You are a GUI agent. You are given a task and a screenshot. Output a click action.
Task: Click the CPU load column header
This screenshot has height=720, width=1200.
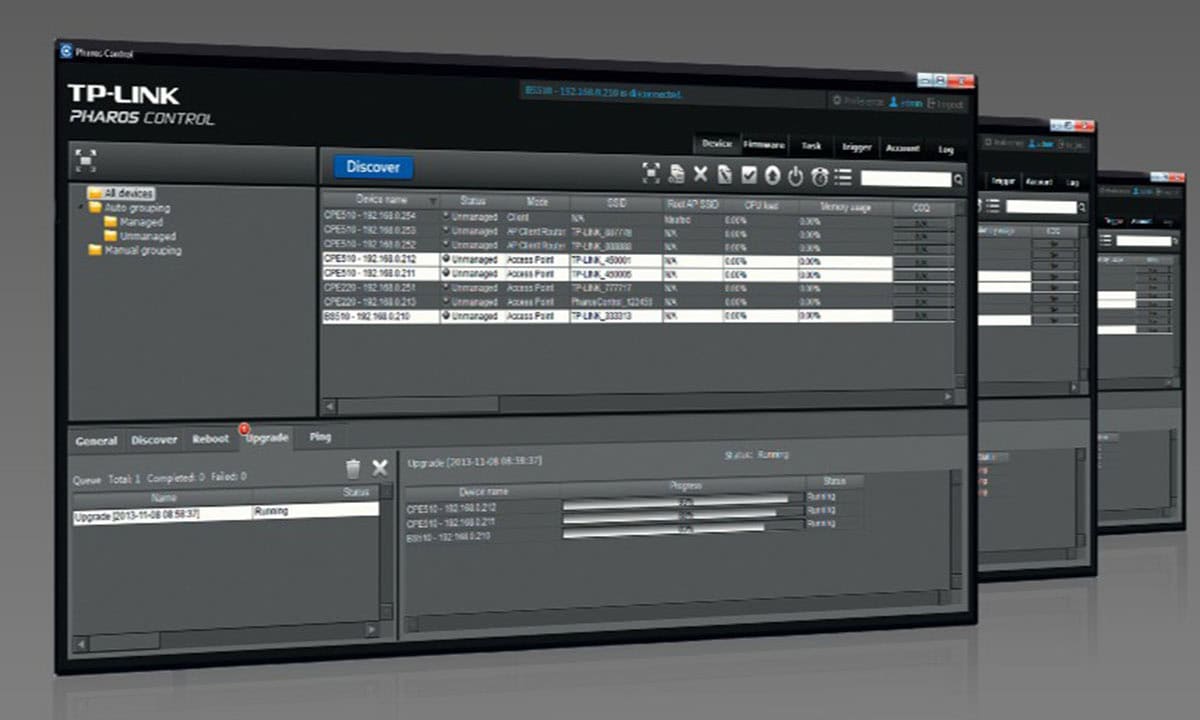[x=760, y=205]
